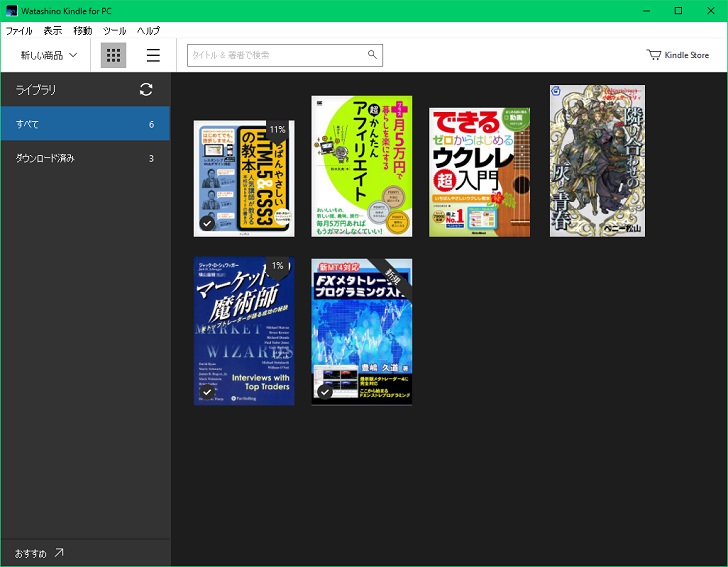Close the Kindle for PC window
Screen dimensions: 728x567
[711, 11]
